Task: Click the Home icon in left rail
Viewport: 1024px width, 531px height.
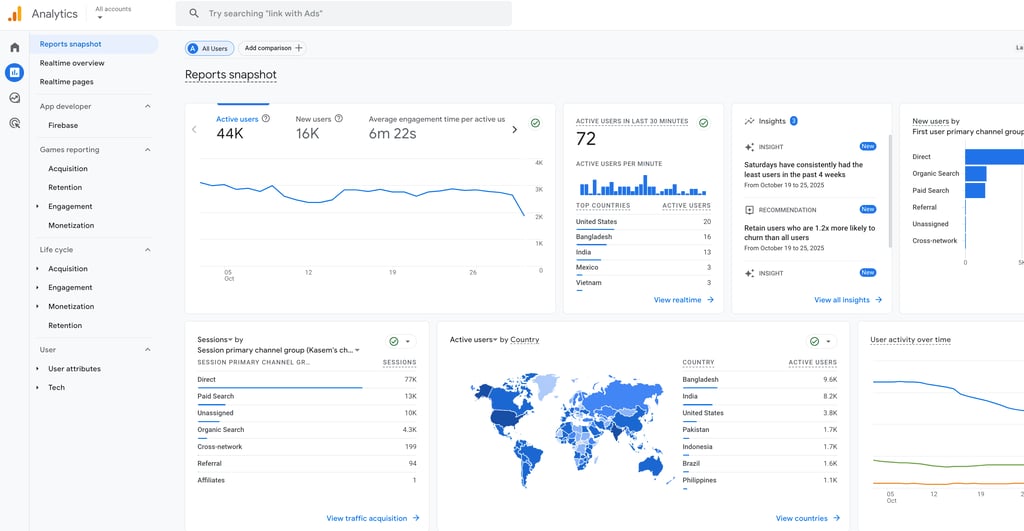Action: pos(14,47)
